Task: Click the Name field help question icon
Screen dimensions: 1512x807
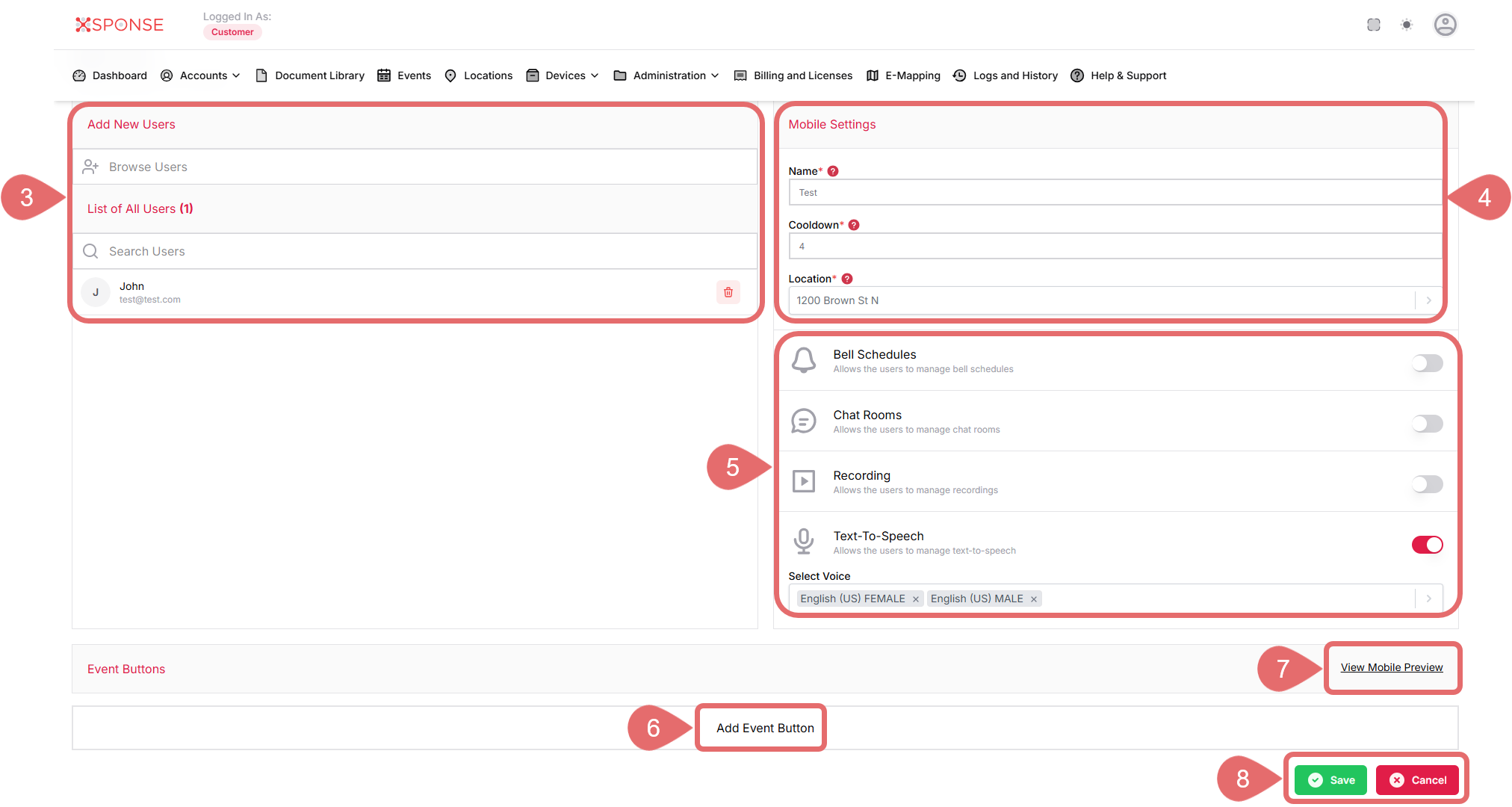Action: coord(833,171)
